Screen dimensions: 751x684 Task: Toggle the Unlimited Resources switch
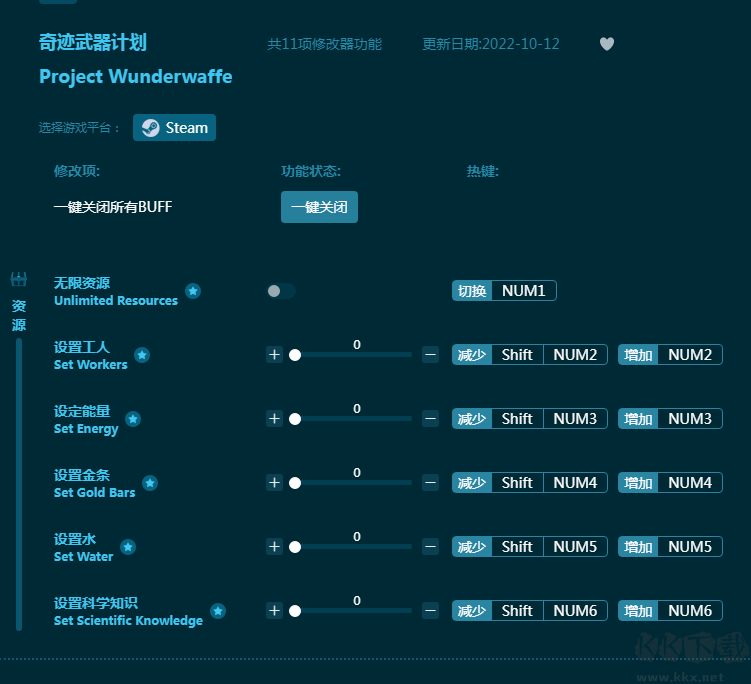(x=281, y=291)
